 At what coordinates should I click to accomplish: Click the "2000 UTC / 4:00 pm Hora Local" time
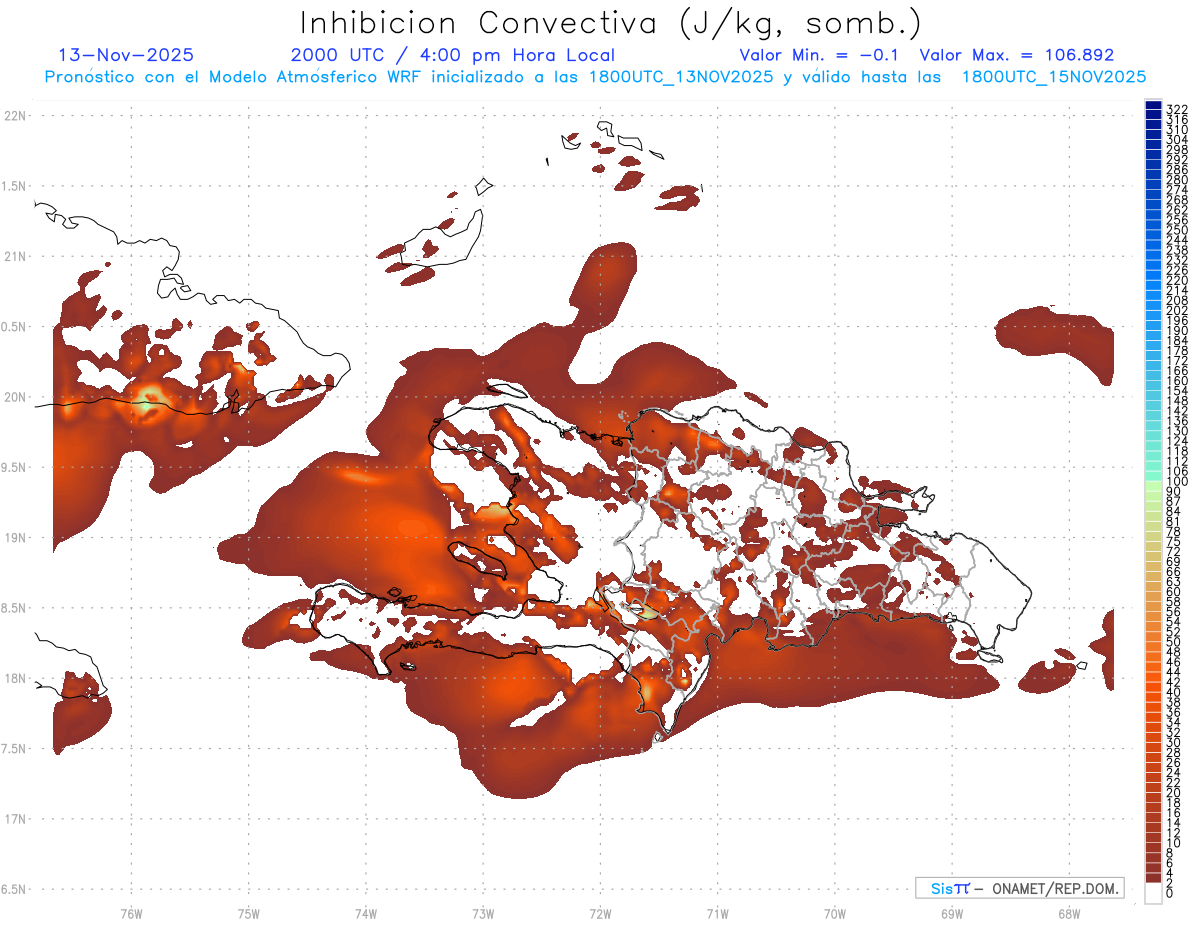coord(453,56)
